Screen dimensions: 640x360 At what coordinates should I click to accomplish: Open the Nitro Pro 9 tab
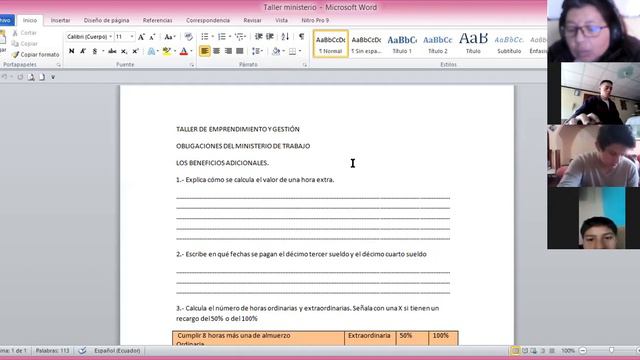[315, 20]
